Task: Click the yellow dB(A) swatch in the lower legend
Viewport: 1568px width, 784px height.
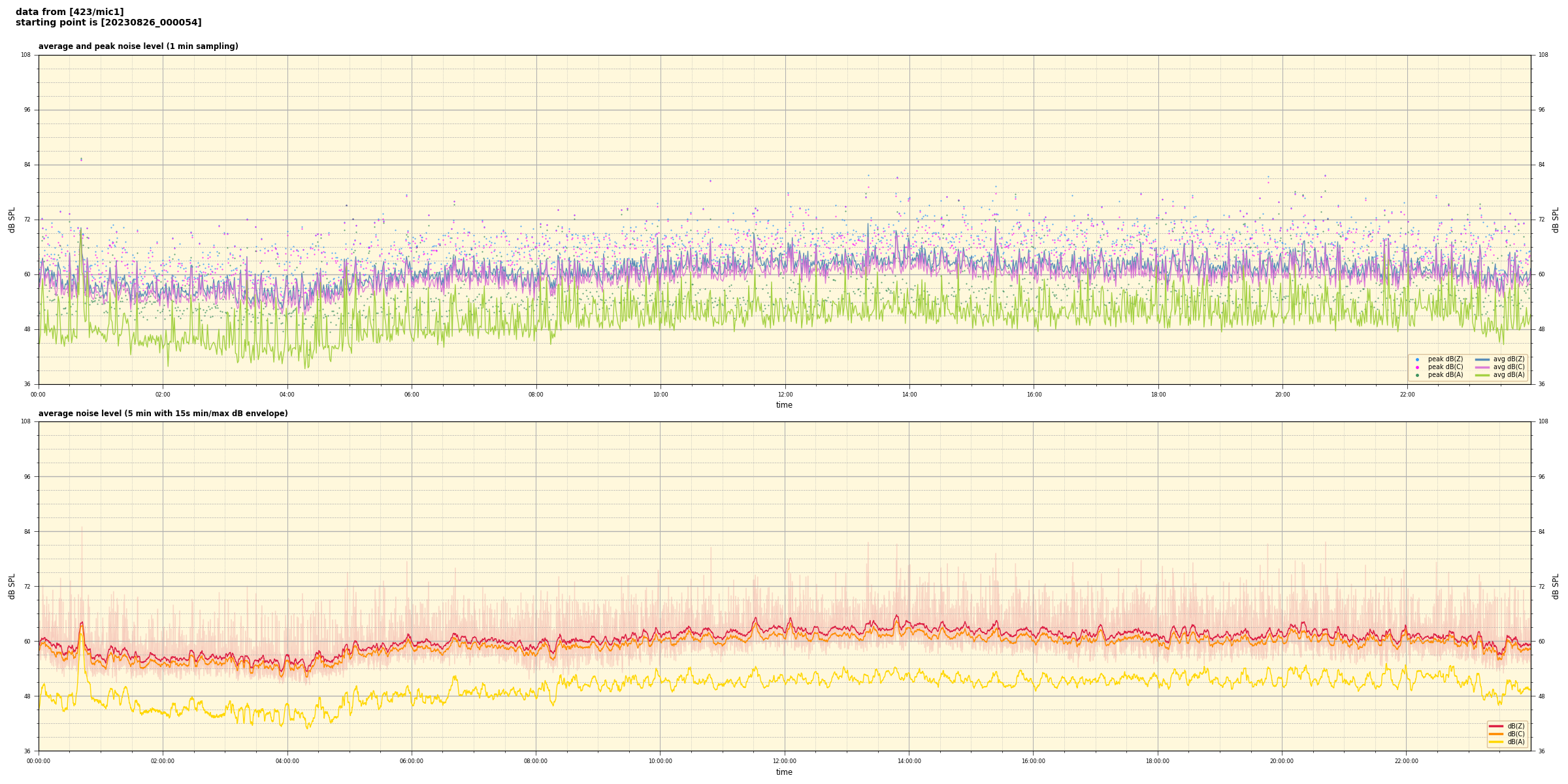Action: click(x=1496, y=742)
